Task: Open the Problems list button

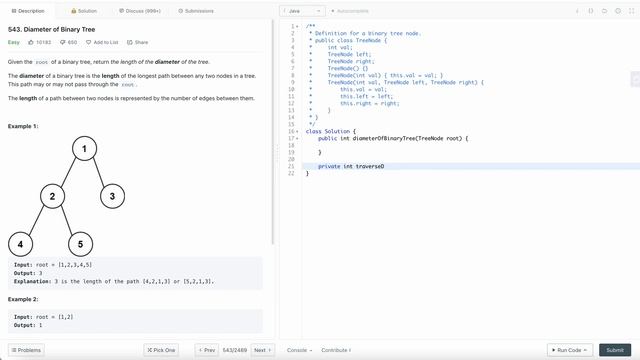Action: coord(27,350)
